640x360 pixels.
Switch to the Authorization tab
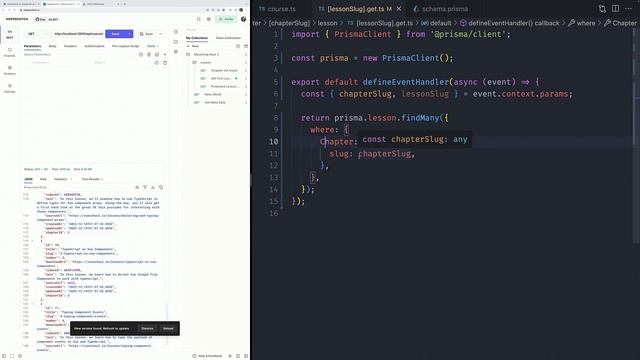click(x=94, y=46)
